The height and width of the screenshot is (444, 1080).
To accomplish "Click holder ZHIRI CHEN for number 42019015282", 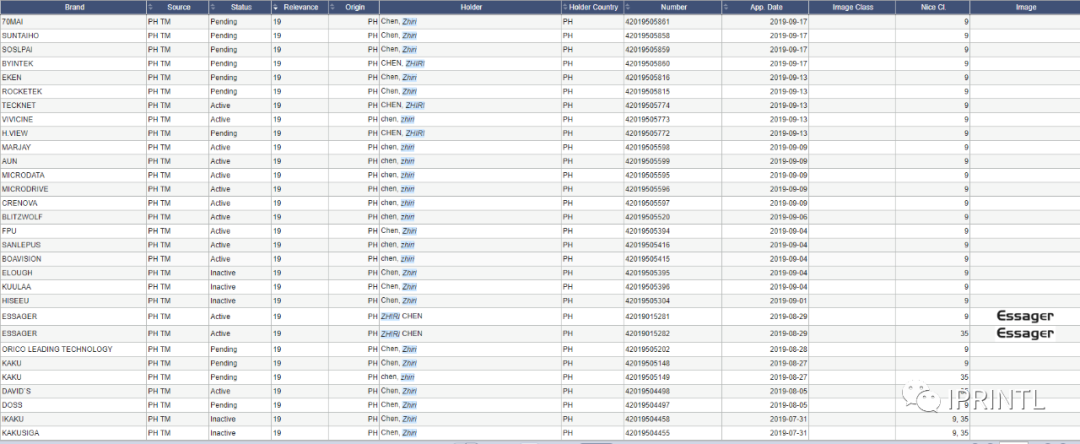I will pos(401,333).
